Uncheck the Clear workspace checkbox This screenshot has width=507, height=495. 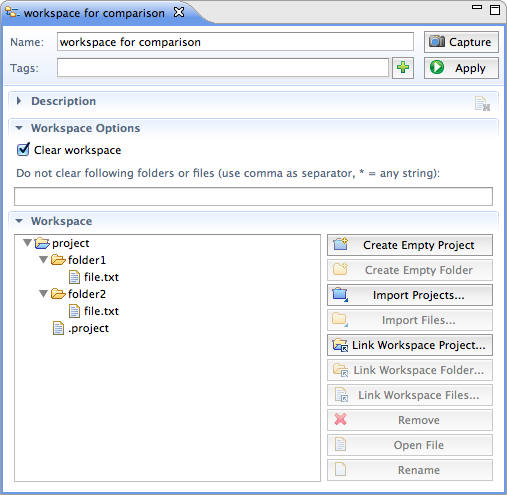(23, 150)
